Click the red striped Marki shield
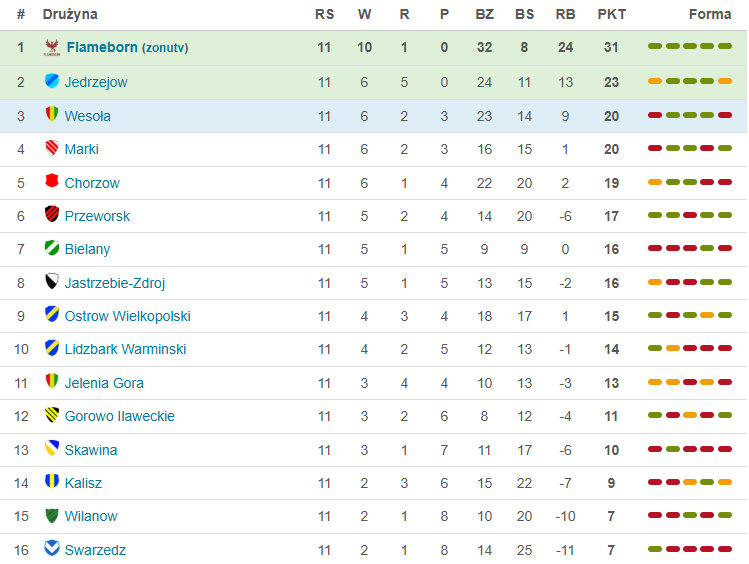The image size is (749, 564). [52, 149]
